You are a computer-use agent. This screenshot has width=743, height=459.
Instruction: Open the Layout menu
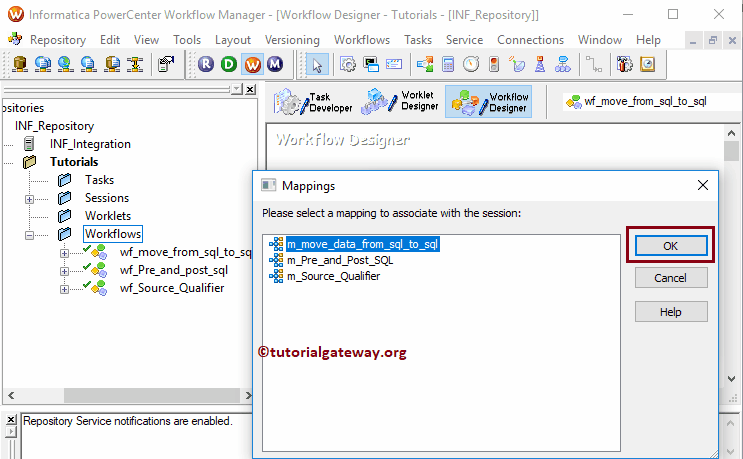click(x=233, y=40)
